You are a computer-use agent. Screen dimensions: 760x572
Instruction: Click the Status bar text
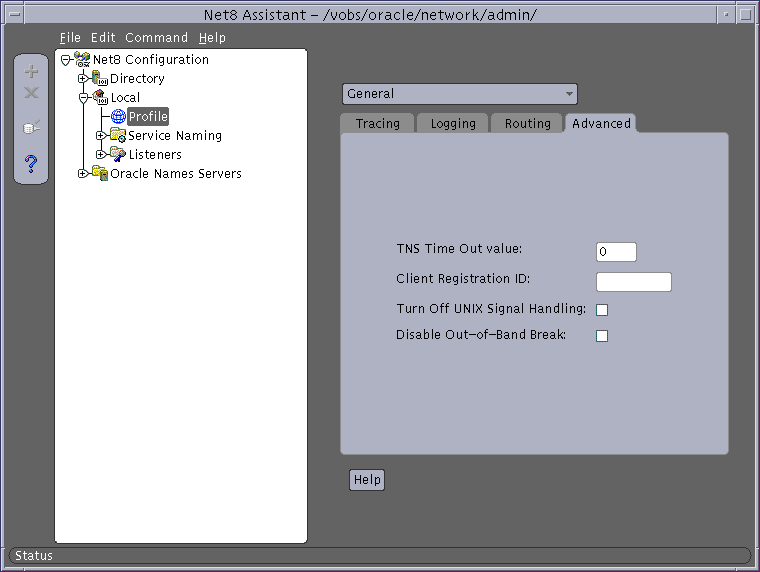point(33,556)
